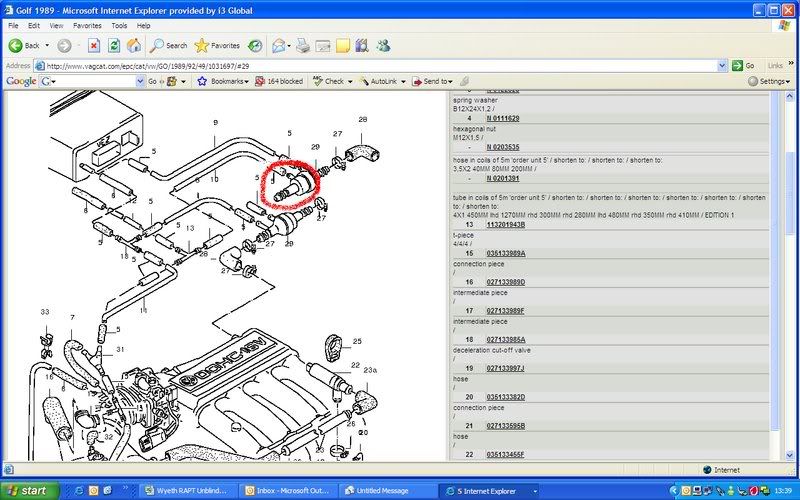Screen dimensions: 800x500
Task: Open part number 113201943B link
Action: [506, 224]
